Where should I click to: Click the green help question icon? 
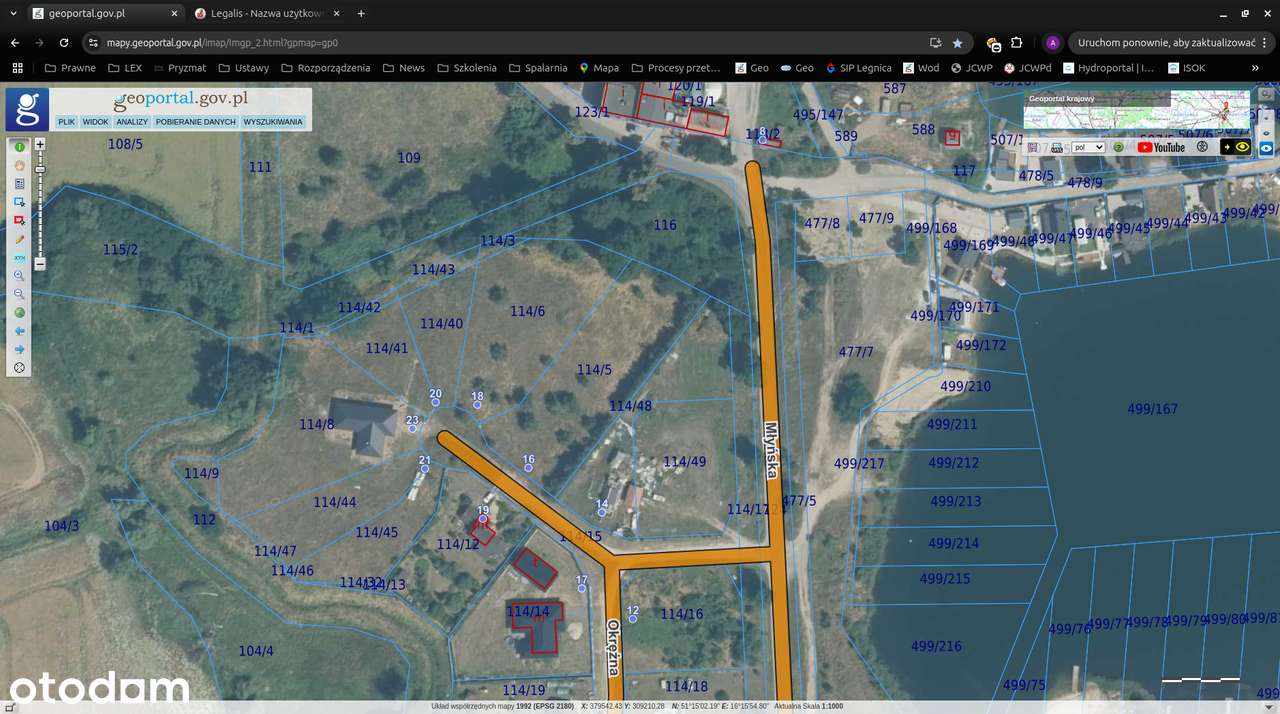tap(1119, 147)
